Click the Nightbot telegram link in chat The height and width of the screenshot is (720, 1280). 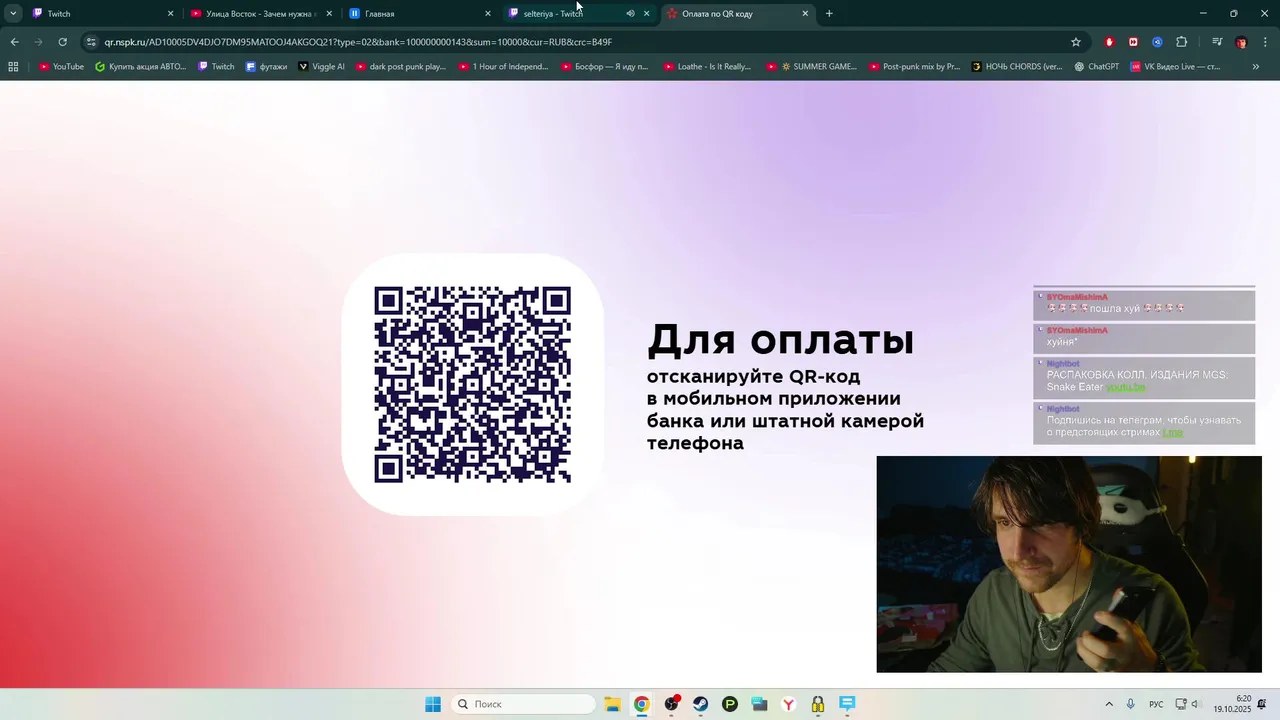(x=1173, y=433)
